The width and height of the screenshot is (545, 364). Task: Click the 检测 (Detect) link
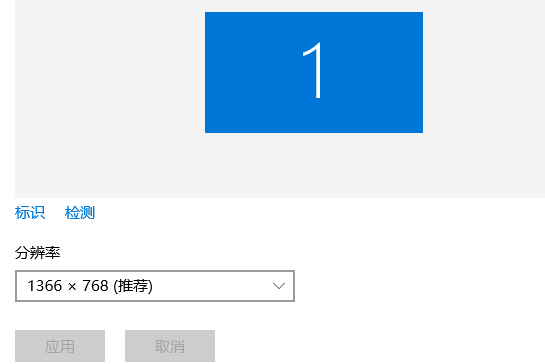coord(80,212)
